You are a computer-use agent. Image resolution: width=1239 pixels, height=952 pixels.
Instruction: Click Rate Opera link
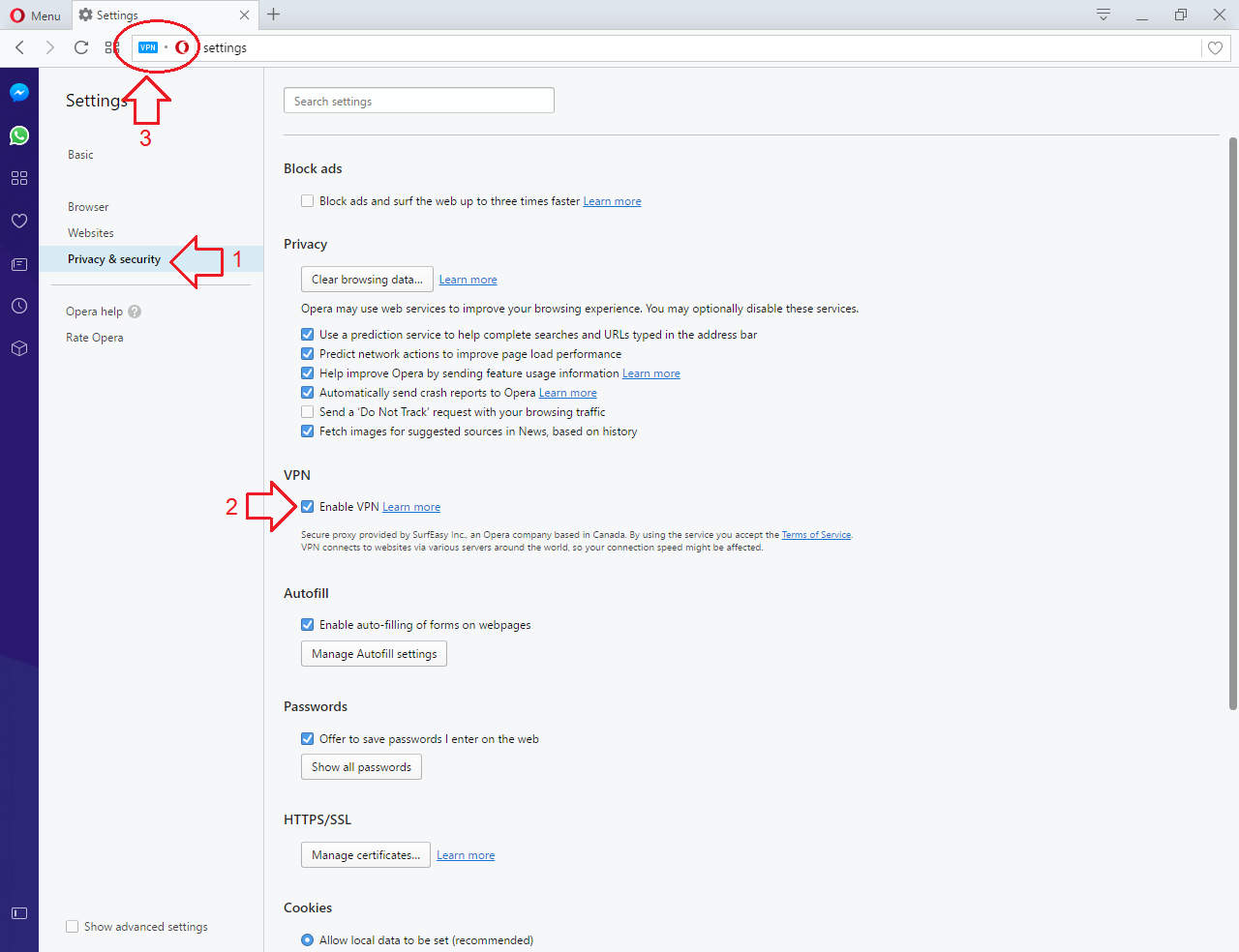tap(94, 338)
